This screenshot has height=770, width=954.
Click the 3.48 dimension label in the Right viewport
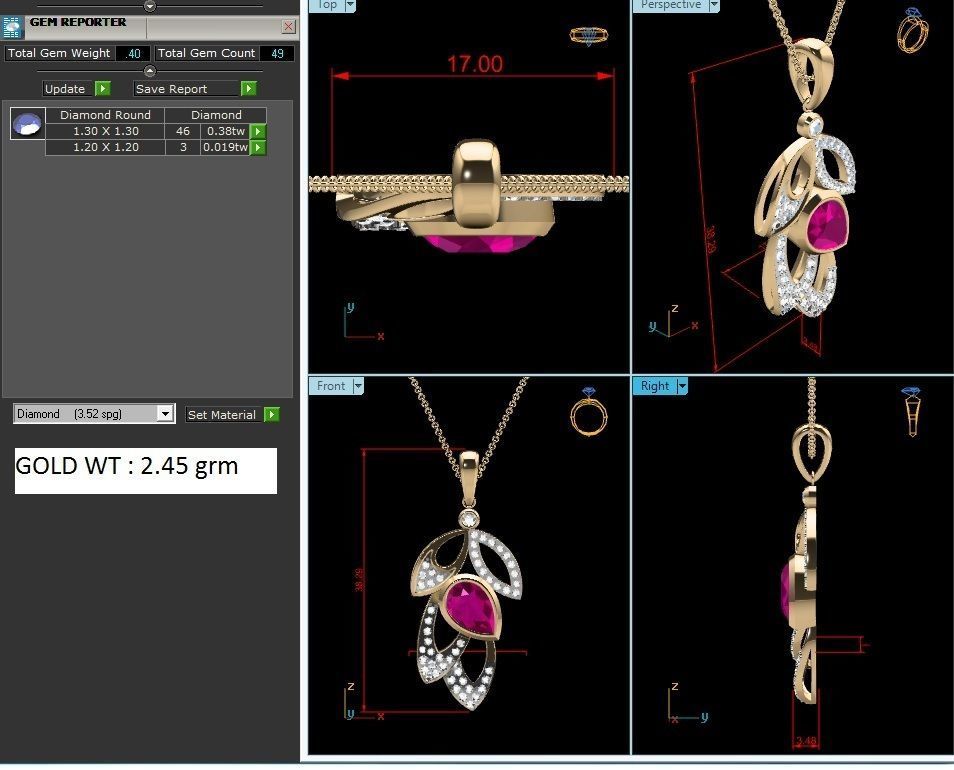click(x=806, y=741)
